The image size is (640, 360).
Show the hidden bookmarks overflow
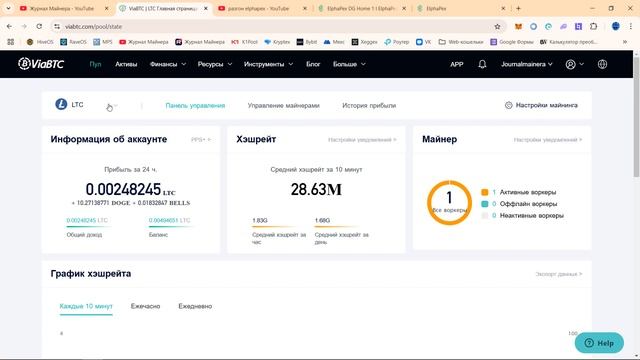coord(624,42)
